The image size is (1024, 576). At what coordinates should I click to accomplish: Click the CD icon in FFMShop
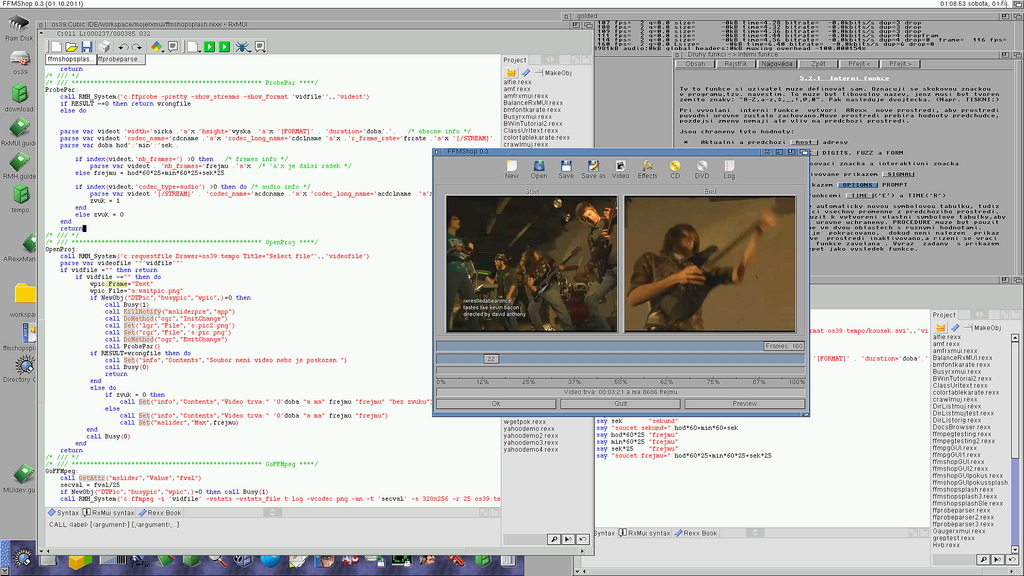[675, 169]
